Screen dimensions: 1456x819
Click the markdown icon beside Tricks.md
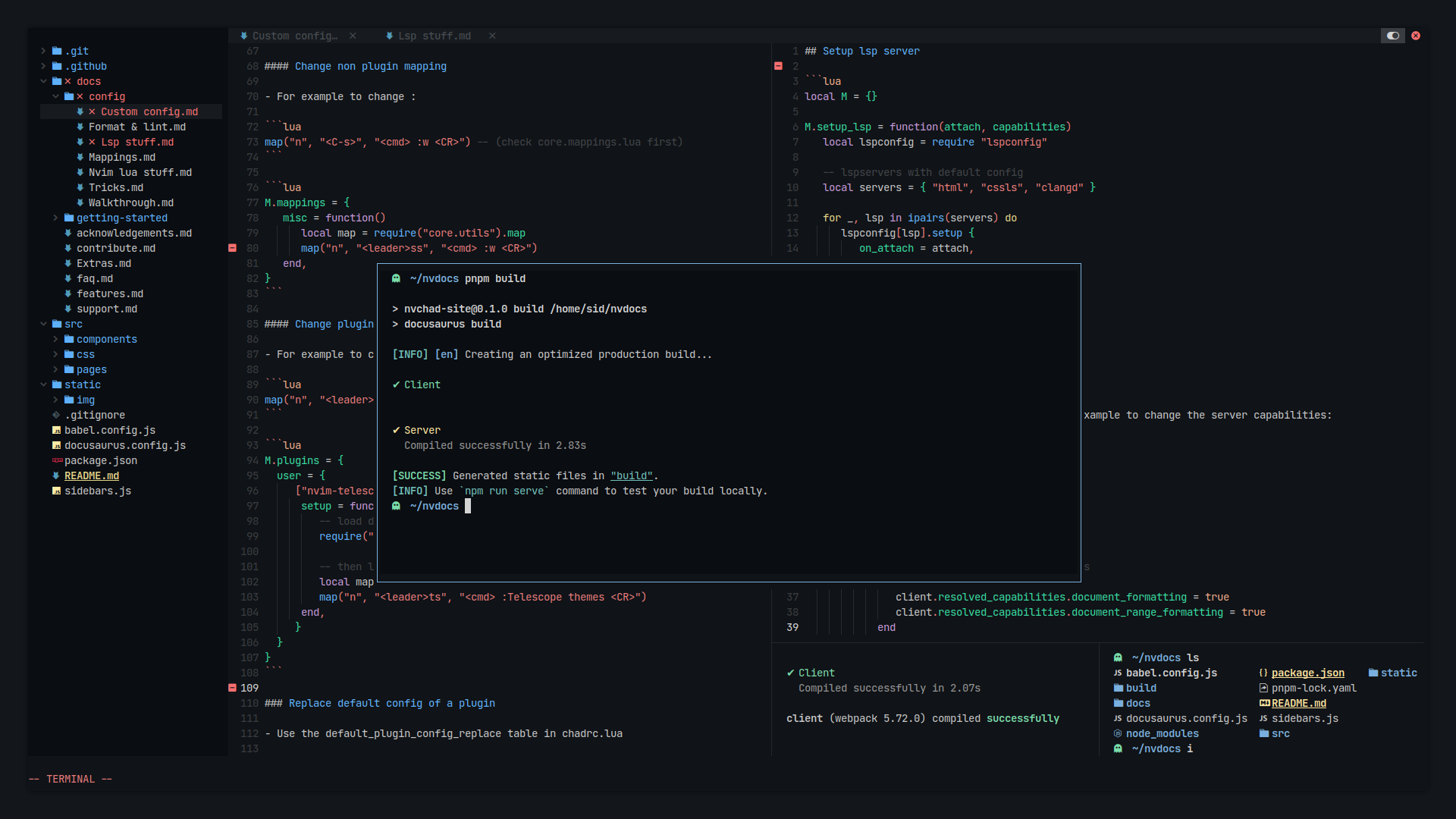pyautogui.click(x=80, y=187)
